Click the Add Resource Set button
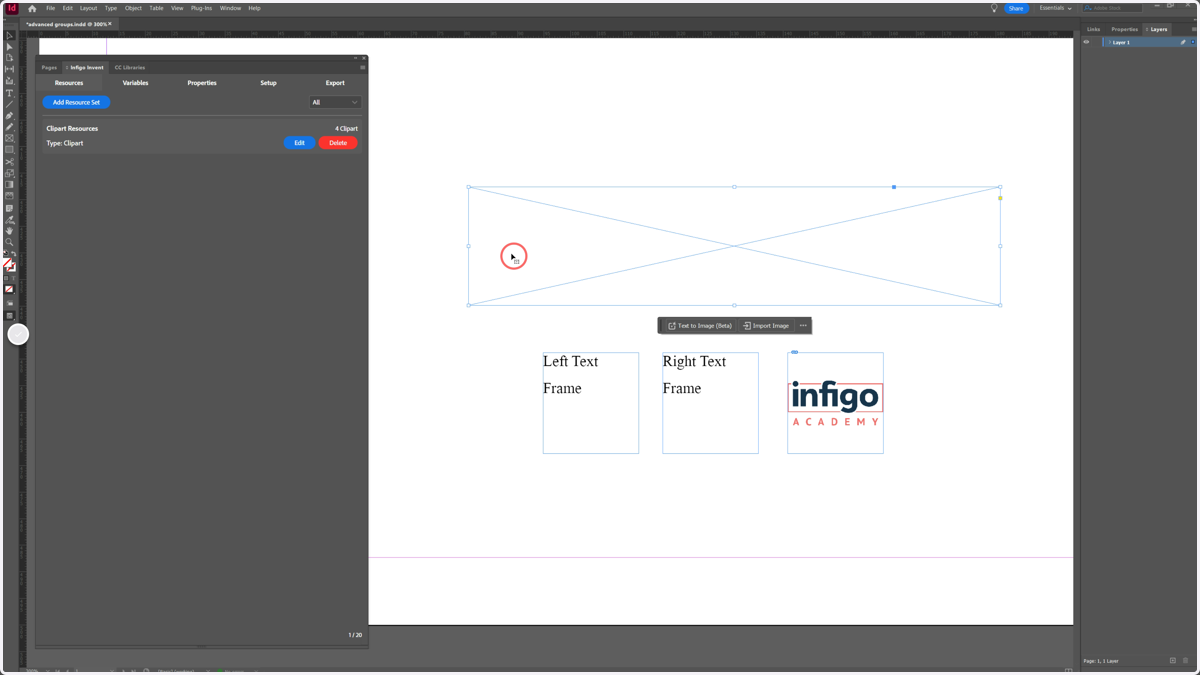This screenshot has height=675, width=1200. [x=76, y=102]
